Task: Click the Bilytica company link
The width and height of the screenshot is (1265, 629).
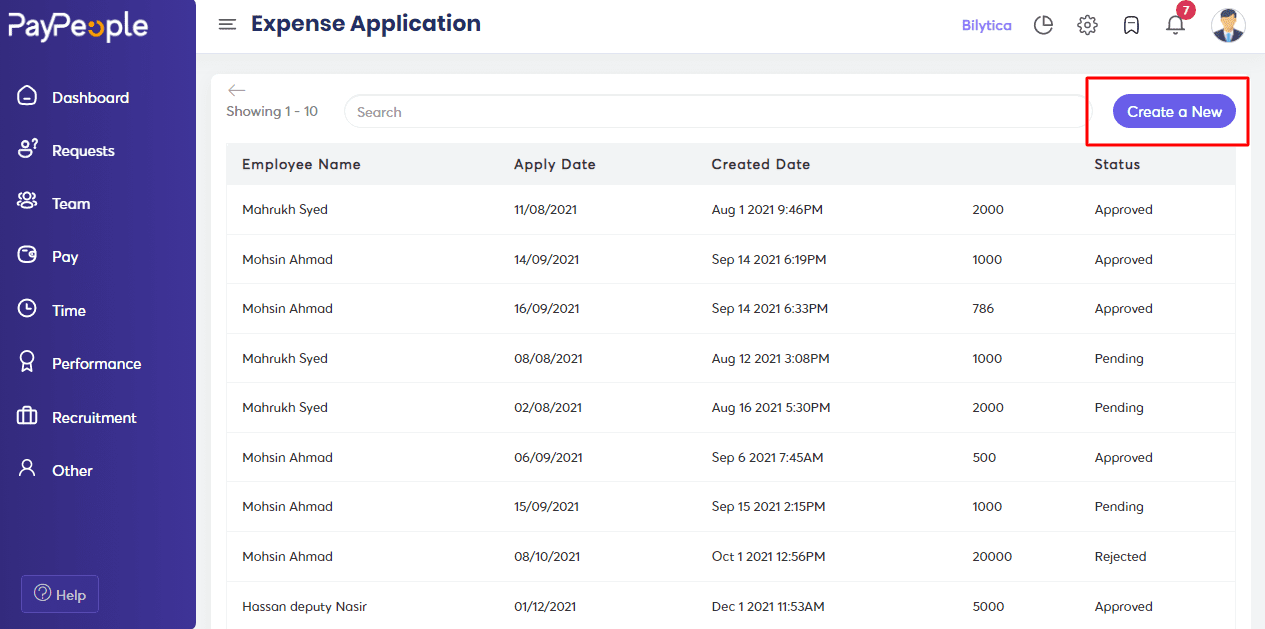Action: [x=986, y=25]
